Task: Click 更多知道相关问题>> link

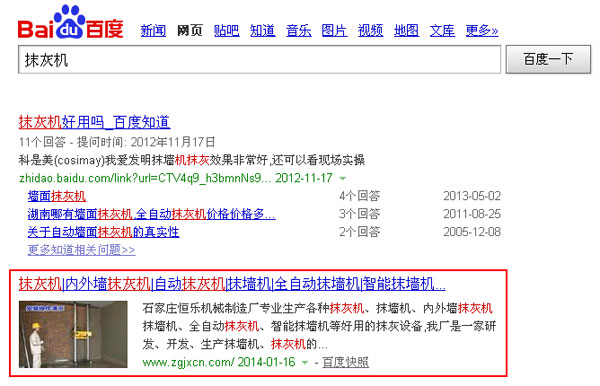Action: pyautogui.click(x=81, y=250)
